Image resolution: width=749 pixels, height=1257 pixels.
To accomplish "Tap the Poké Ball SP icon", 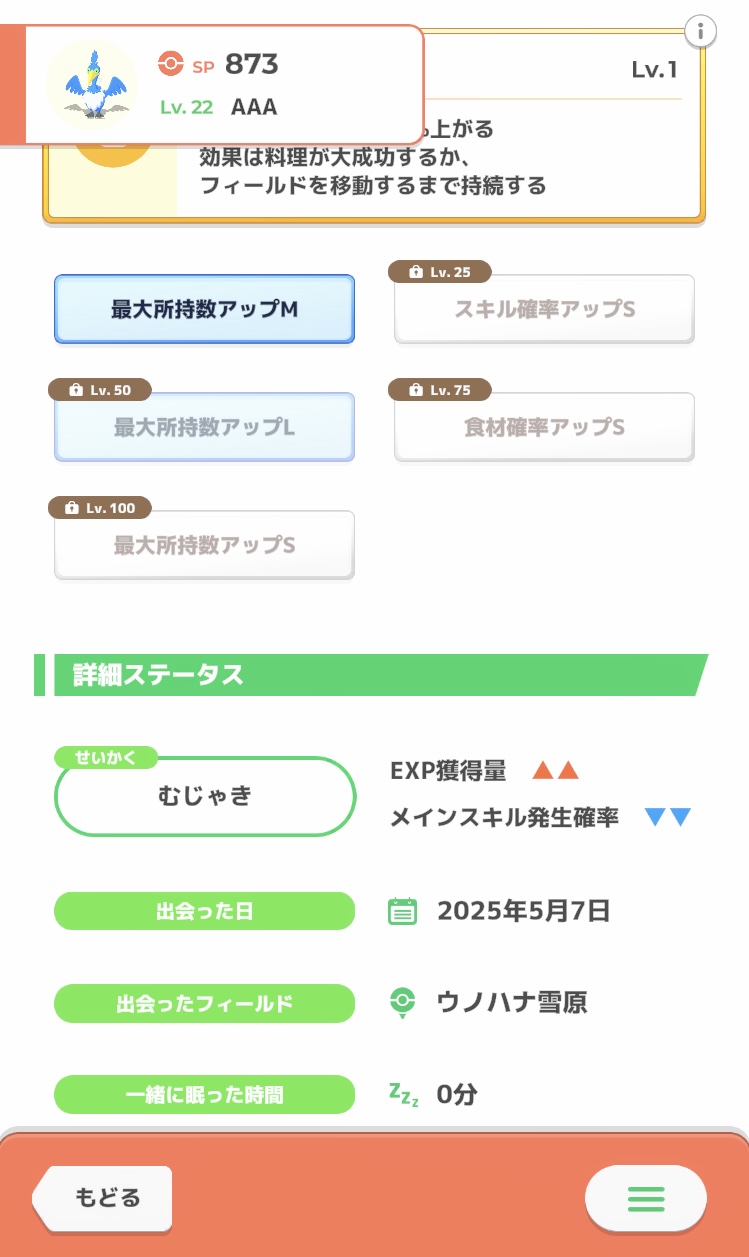I will 171,65.
